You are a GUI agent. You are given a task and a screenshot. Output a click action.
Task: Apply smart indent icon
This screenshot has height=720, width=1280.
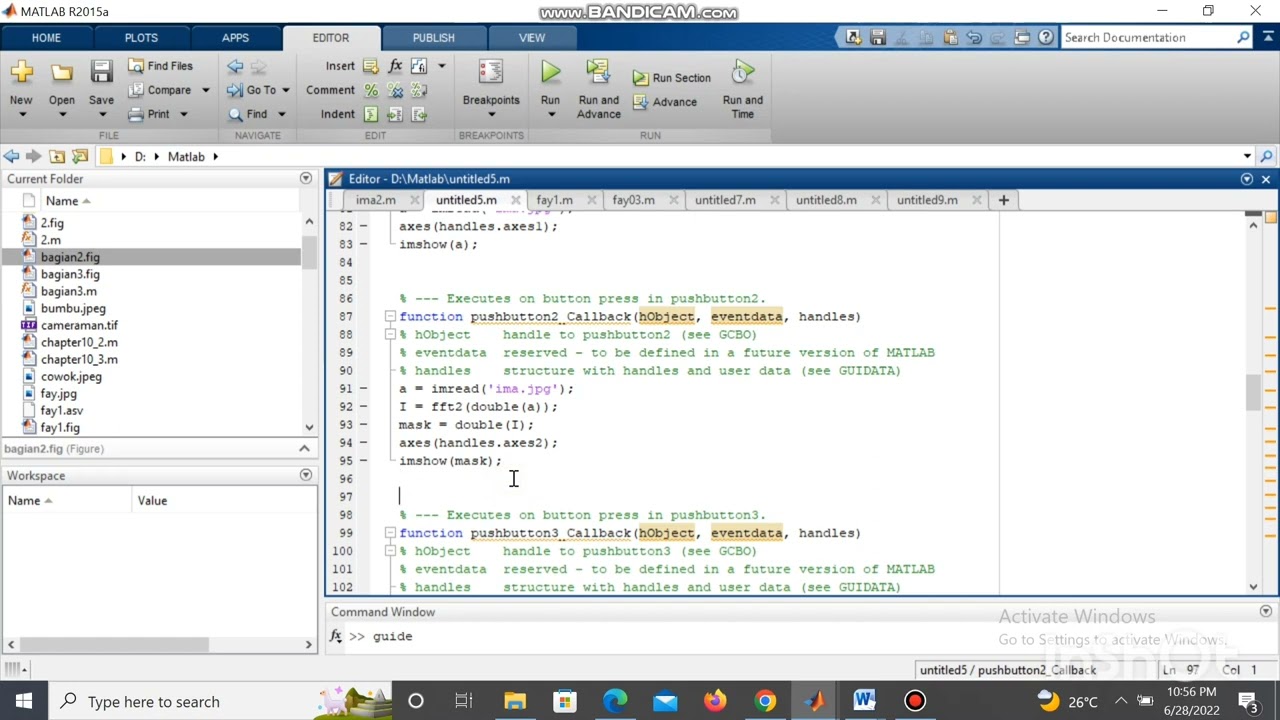(371, 114)
